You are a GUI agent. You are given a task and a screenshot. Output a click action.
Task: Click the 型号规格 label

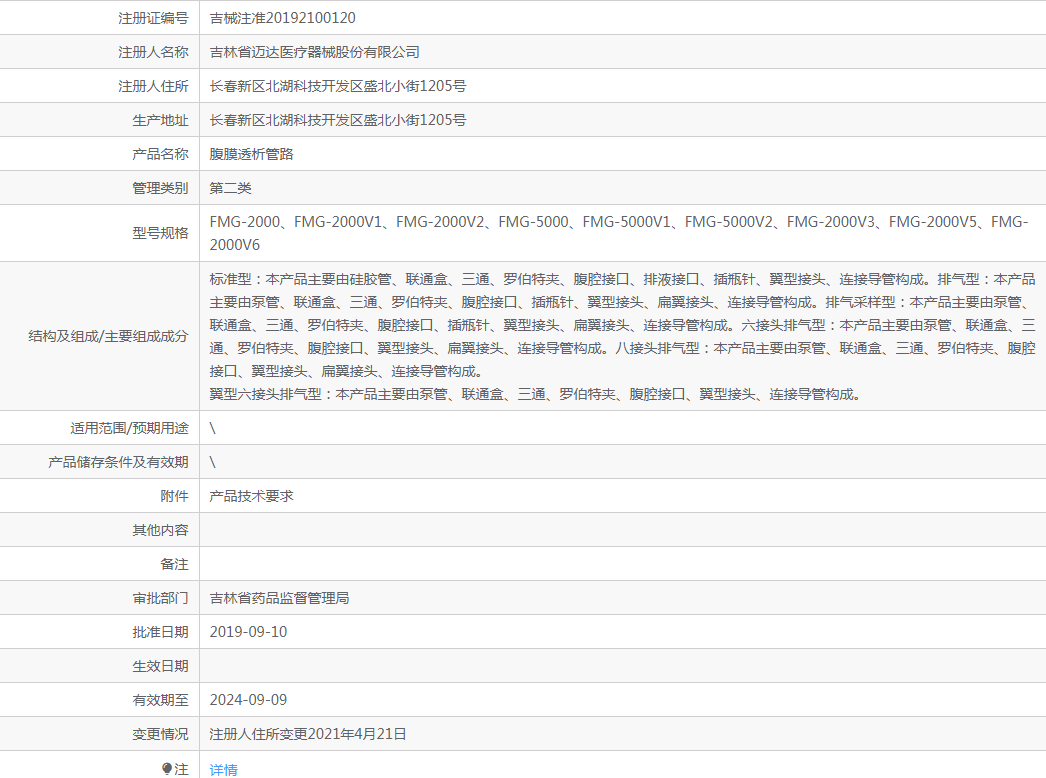160,233
